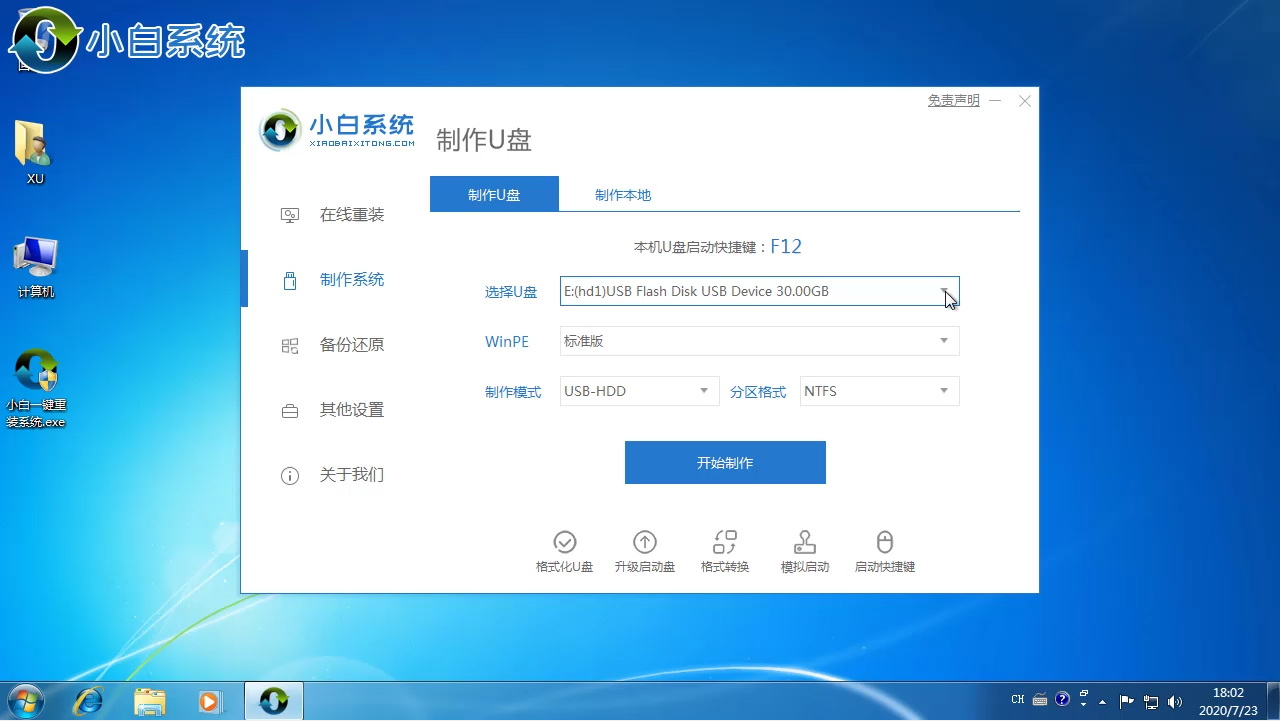Open 备份还原 in the sidebar

coord(352,345)
